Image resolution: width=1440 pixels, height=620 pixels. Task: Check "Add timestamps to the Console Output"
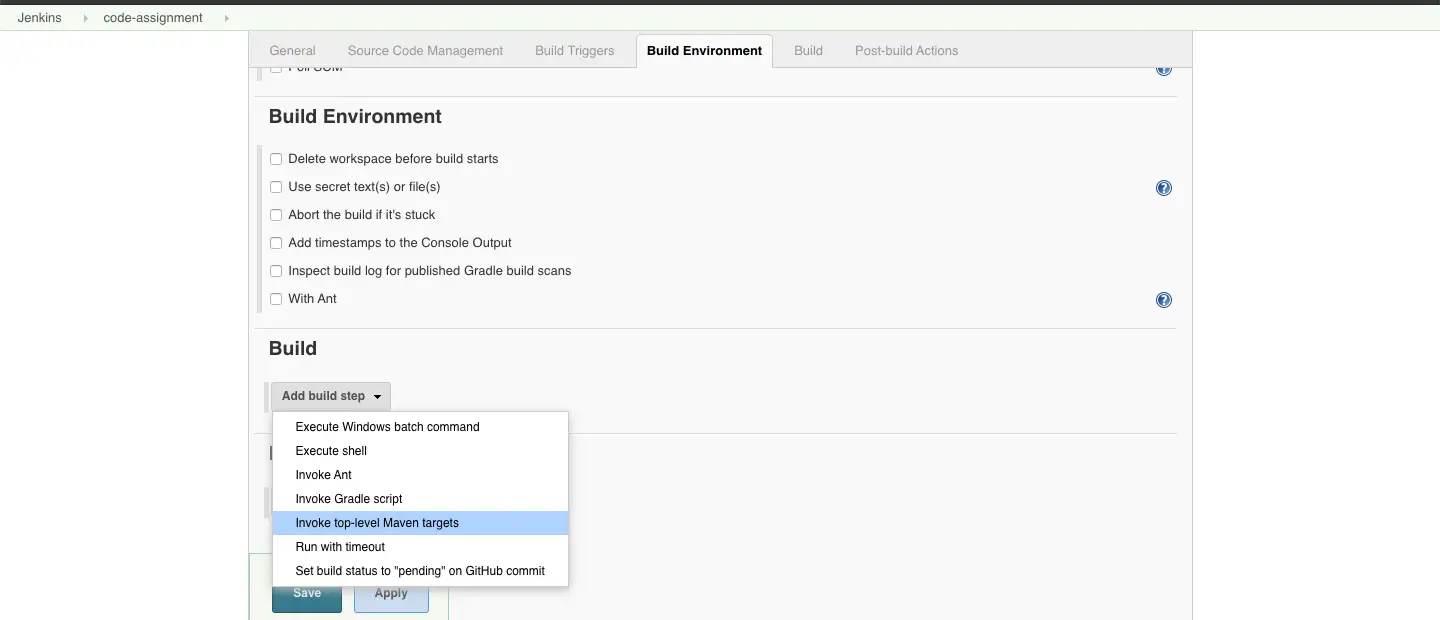[275, 243]
